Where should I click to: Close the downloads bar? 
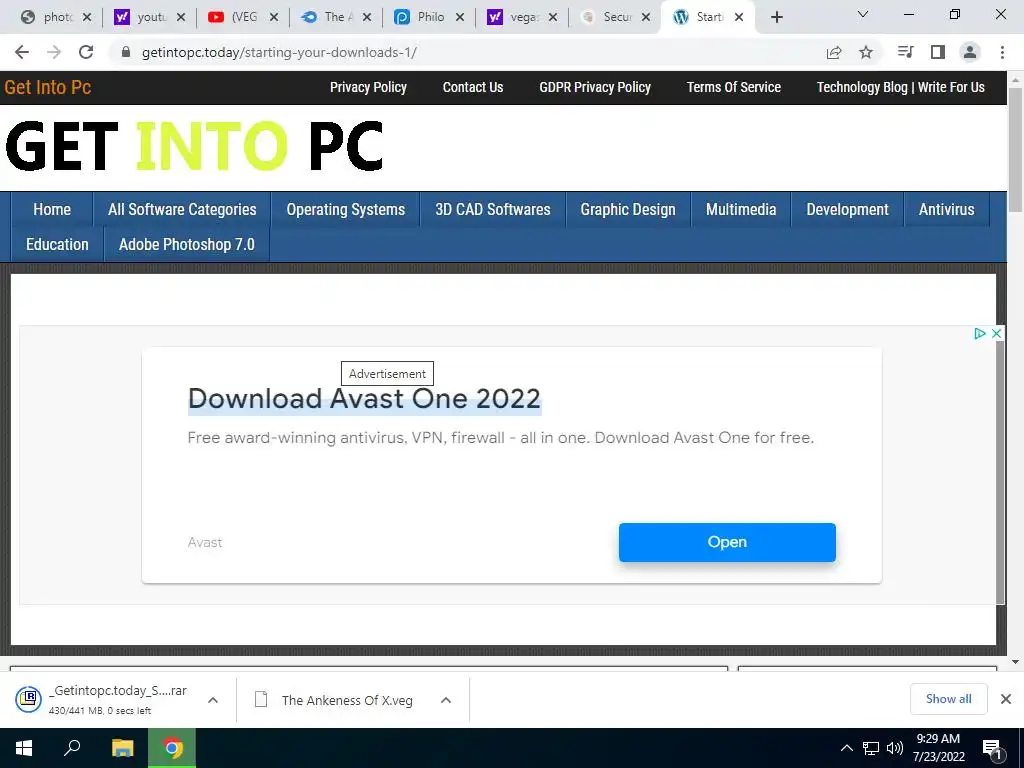(x=1006, y=699)
